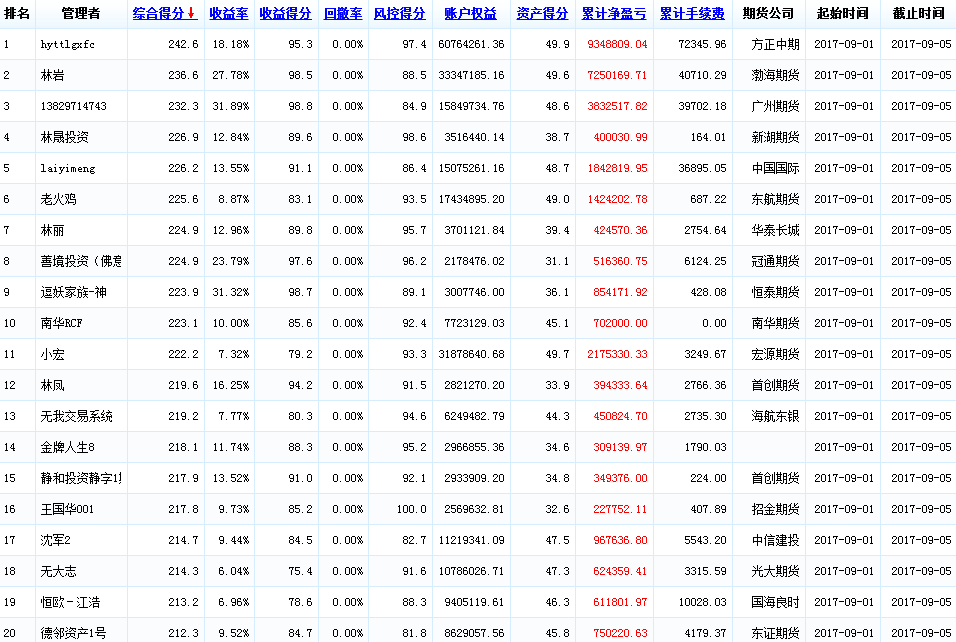Sort table by 累计净盈亏 header
Viewport: 956px width, 642px height.
point(614,13)
